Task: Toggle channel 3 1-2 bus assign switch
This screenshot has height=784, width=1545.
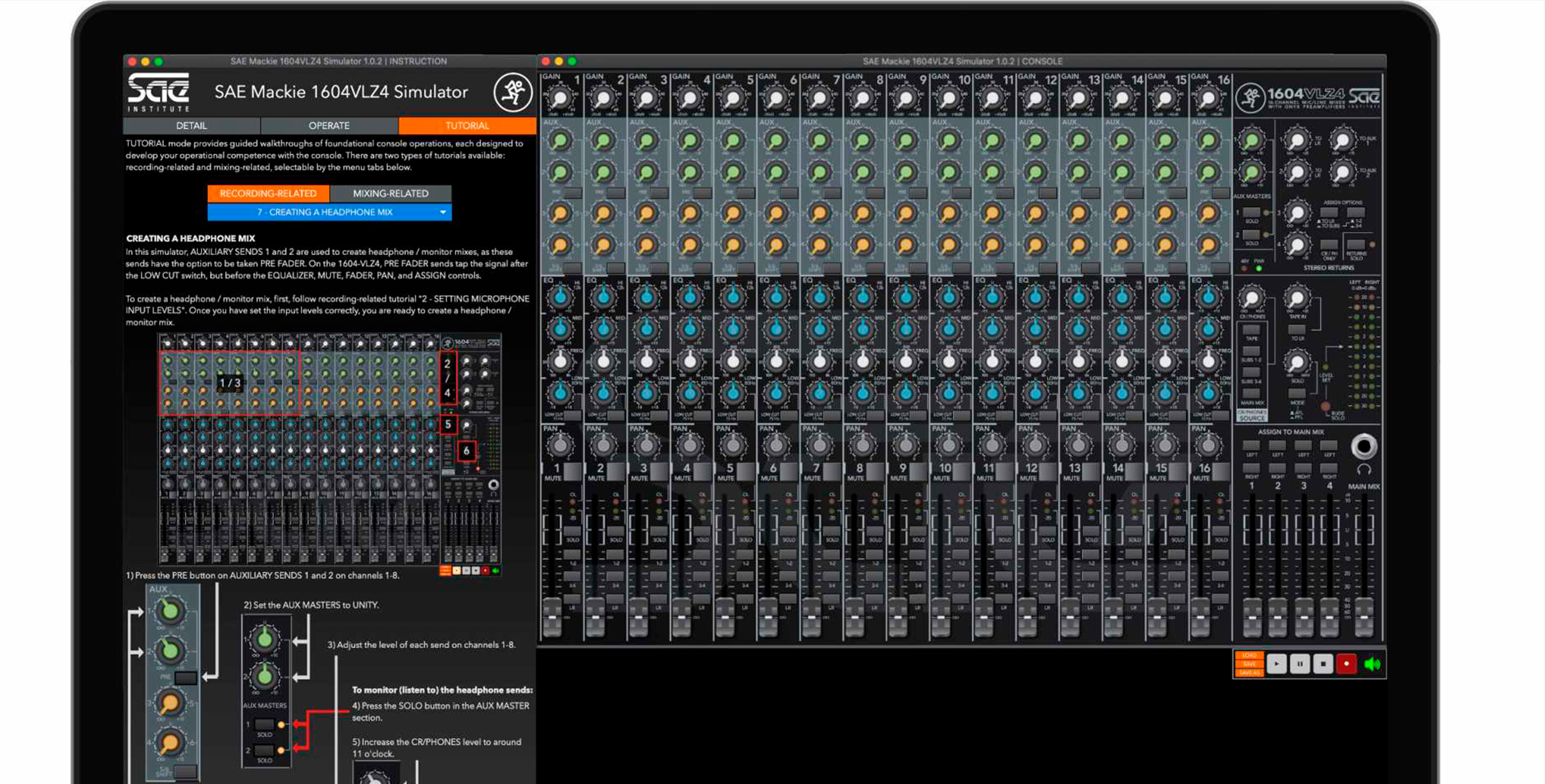Action: click(x=659, y=554)
